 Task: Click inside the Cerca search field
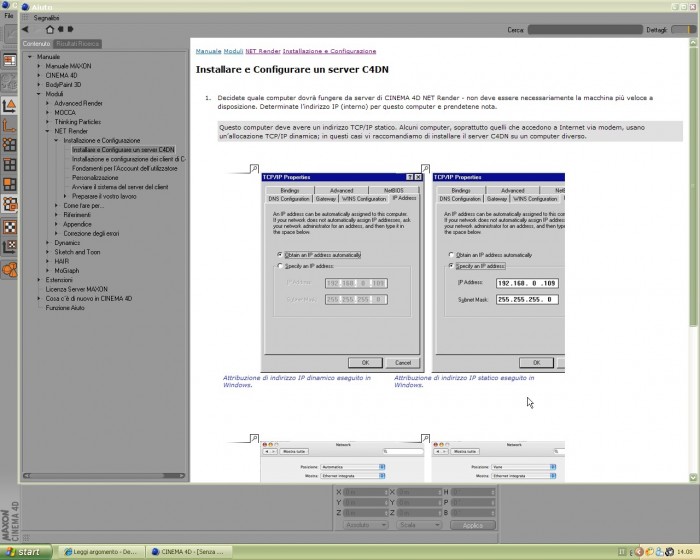coord(585,30)
